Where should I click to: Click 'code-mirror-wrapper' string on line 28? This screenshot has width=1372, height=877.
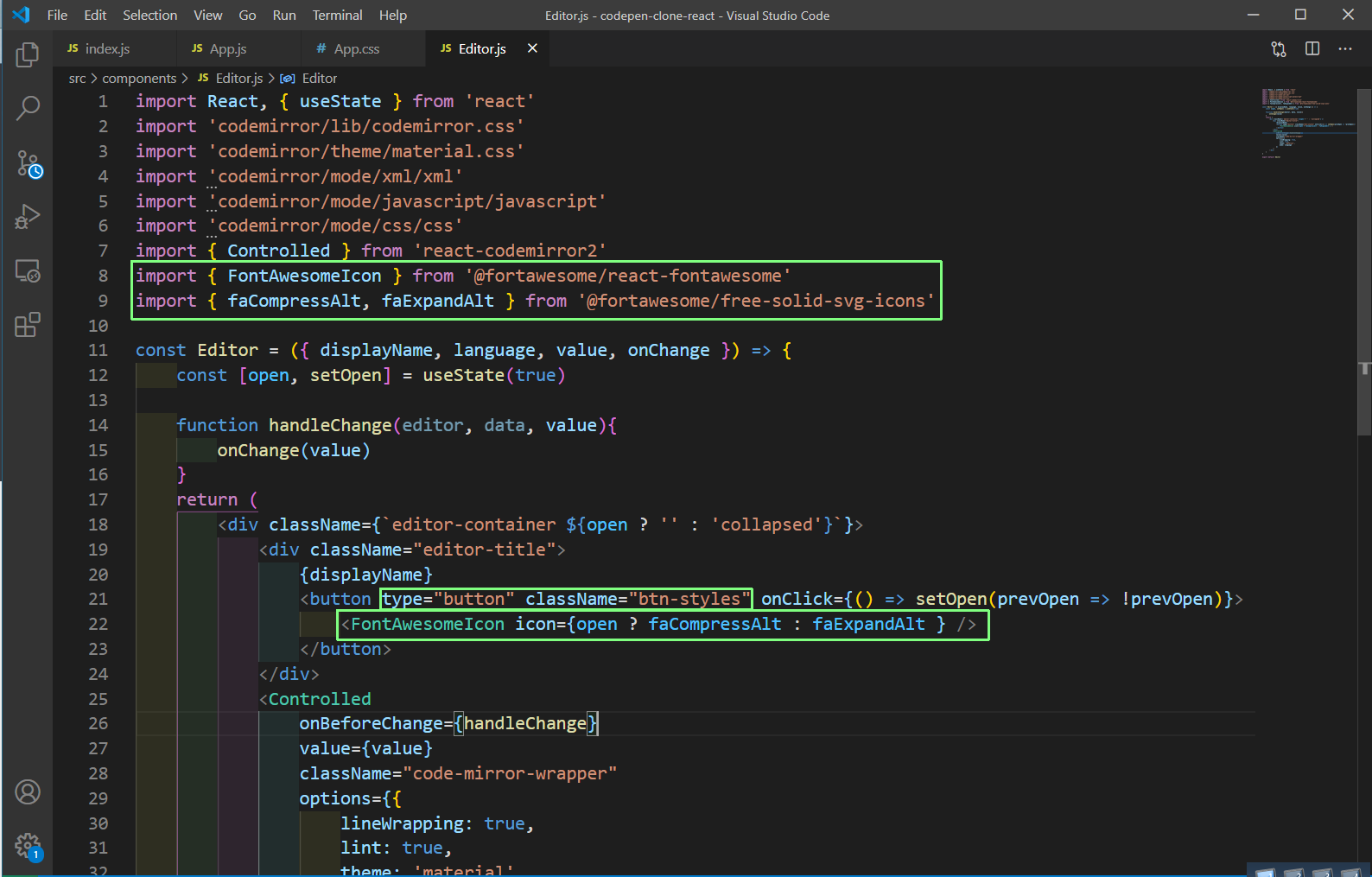click(510, 773)
